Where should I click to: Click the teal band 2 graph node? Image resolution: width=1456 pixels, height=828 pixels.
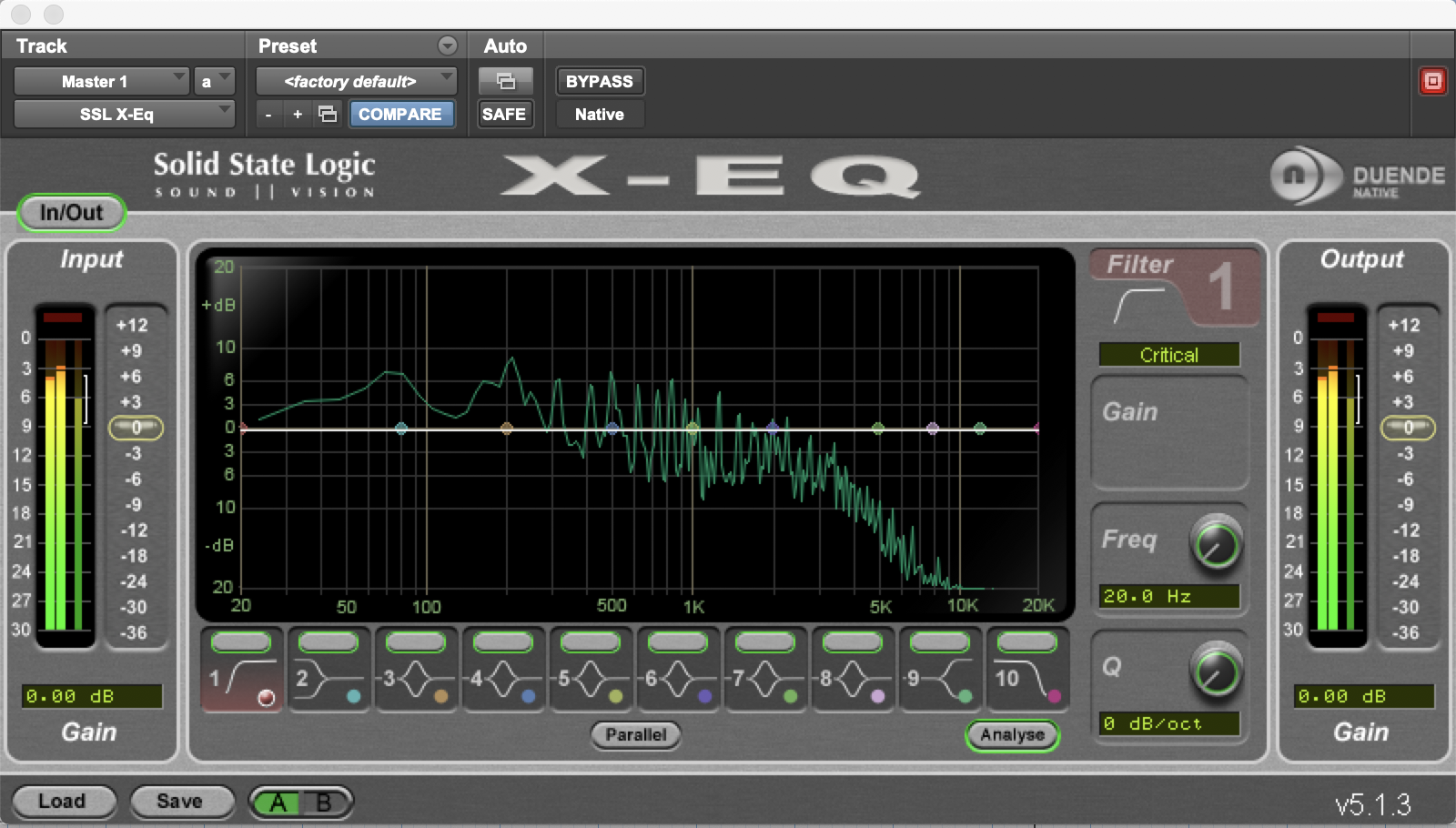tap(401, 429)
